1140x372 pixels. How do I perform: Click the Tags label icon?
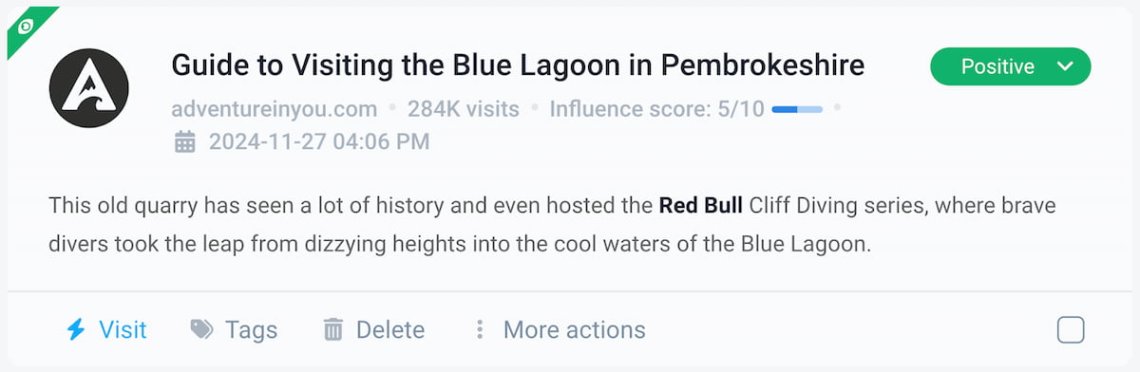click(201, 330)
